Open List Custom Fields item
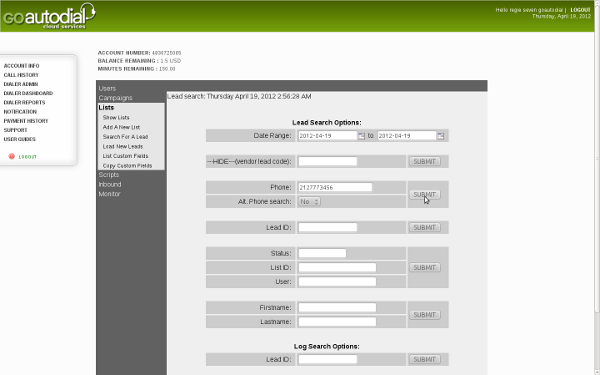 tap(125, 156)
